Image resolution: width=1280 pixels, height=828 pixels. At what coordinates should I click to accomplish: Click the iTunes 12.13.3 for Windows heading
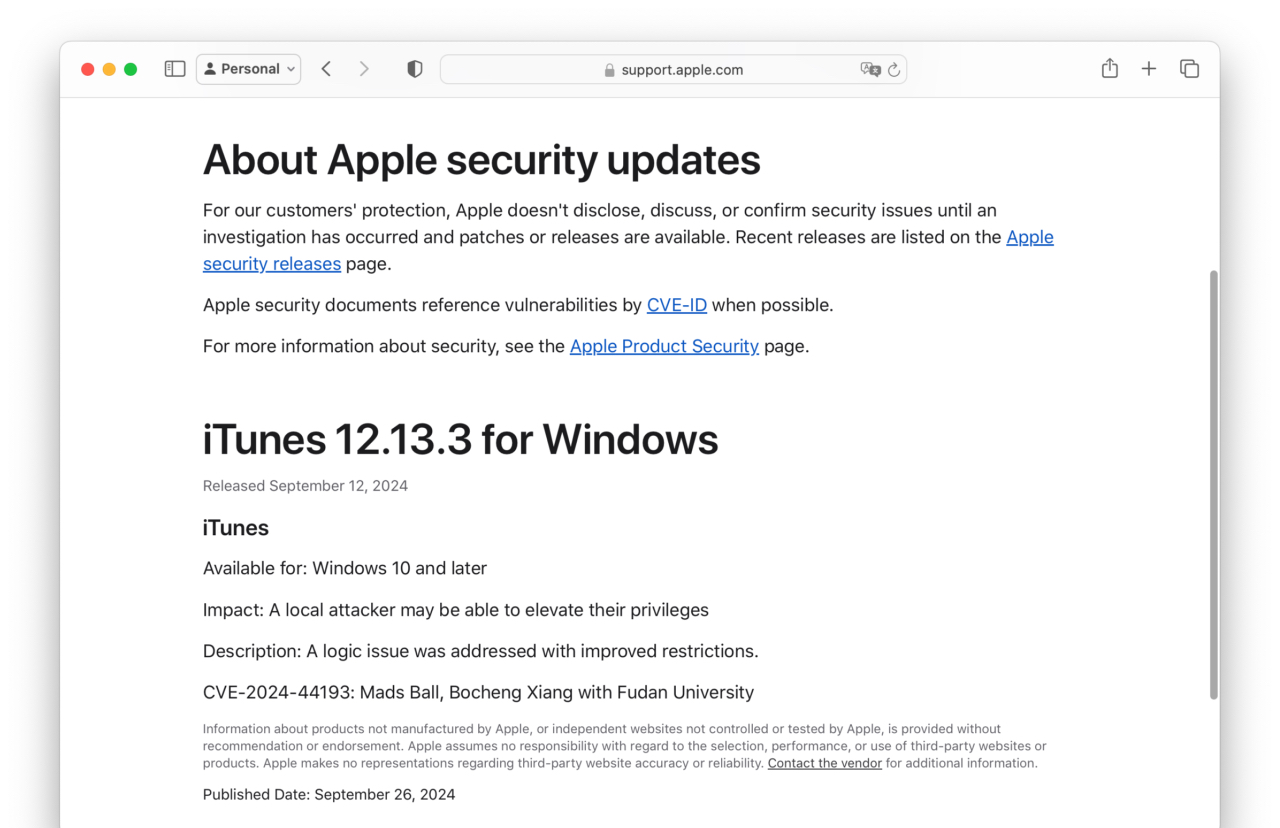461,440
